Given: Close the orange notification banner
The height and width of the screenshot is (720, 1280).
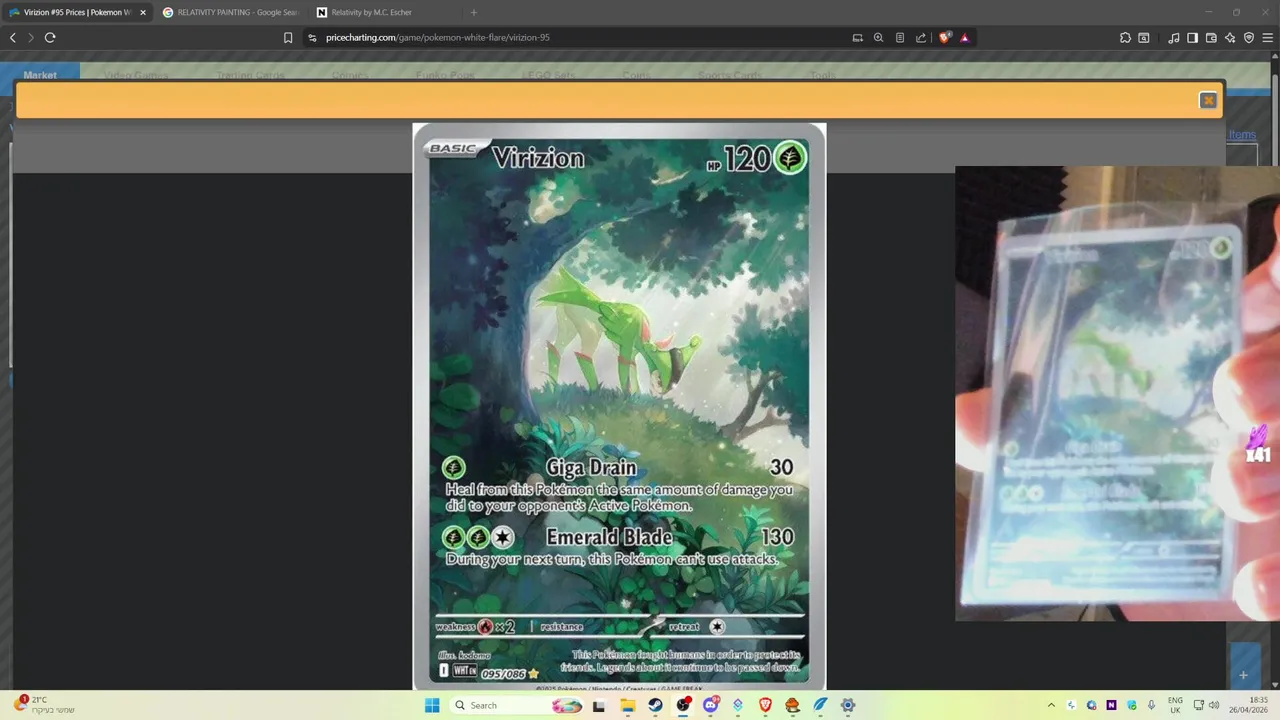Looking at the screenshot, I should (1208, 100).
